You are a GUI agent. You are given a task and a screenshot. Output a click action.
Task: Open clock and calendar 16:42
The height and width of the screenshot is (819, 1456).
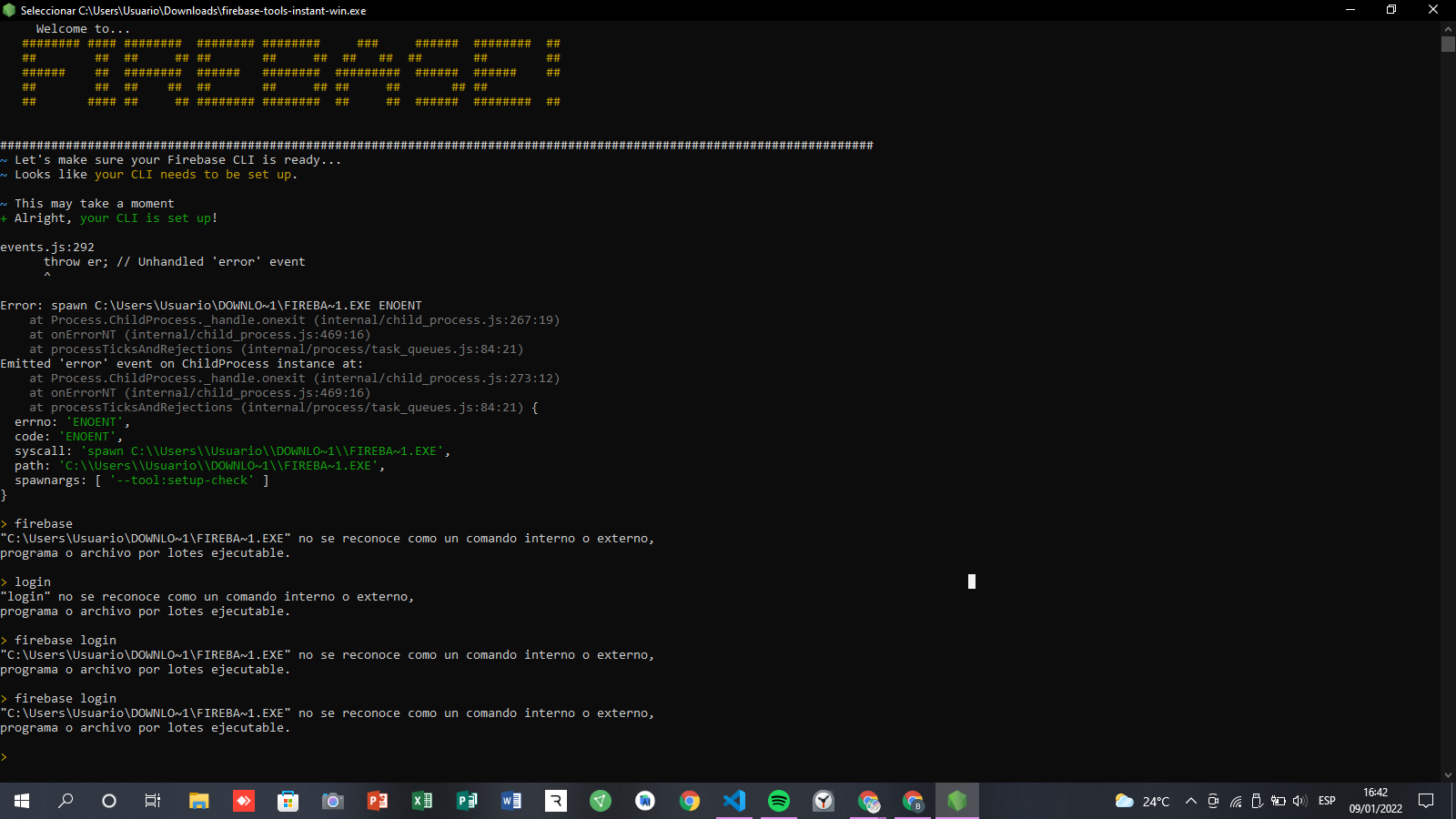point(1375,801)
